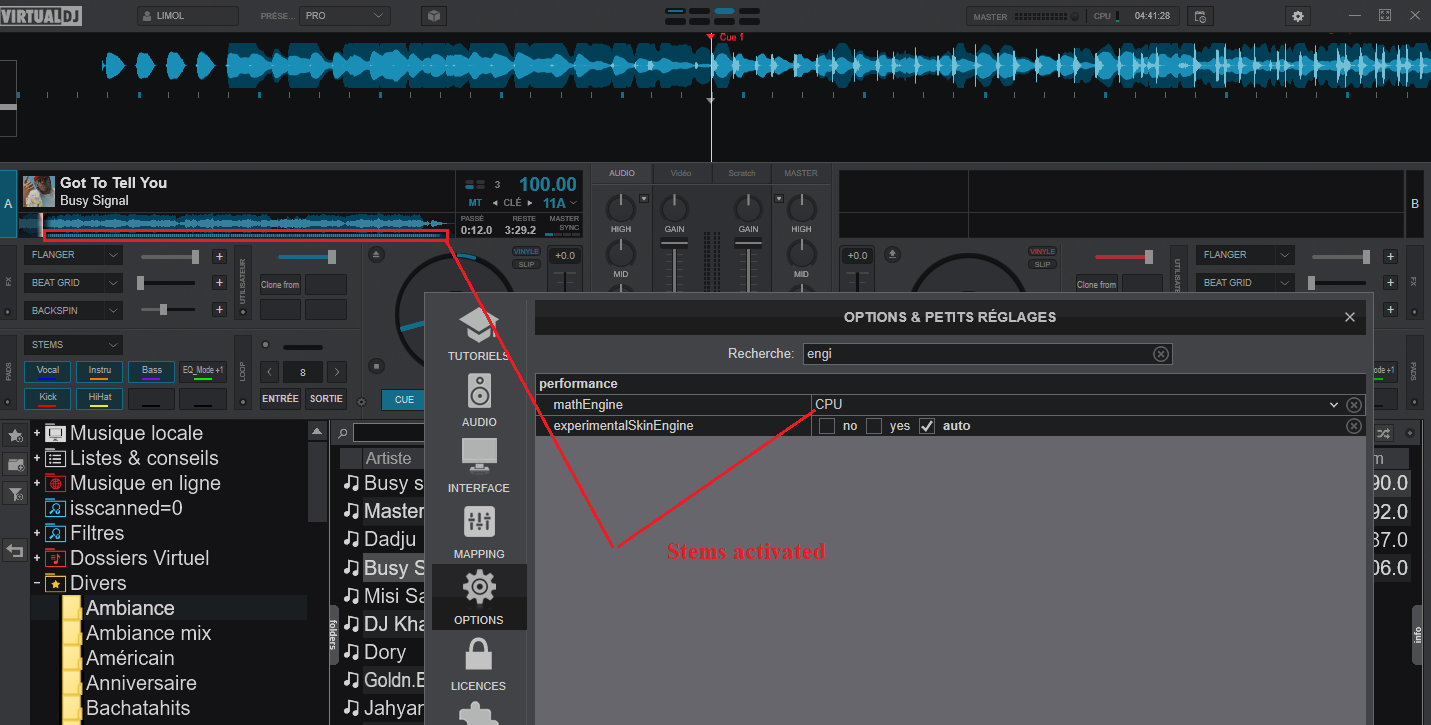Click the Instru stem pad

click(100, 372)
